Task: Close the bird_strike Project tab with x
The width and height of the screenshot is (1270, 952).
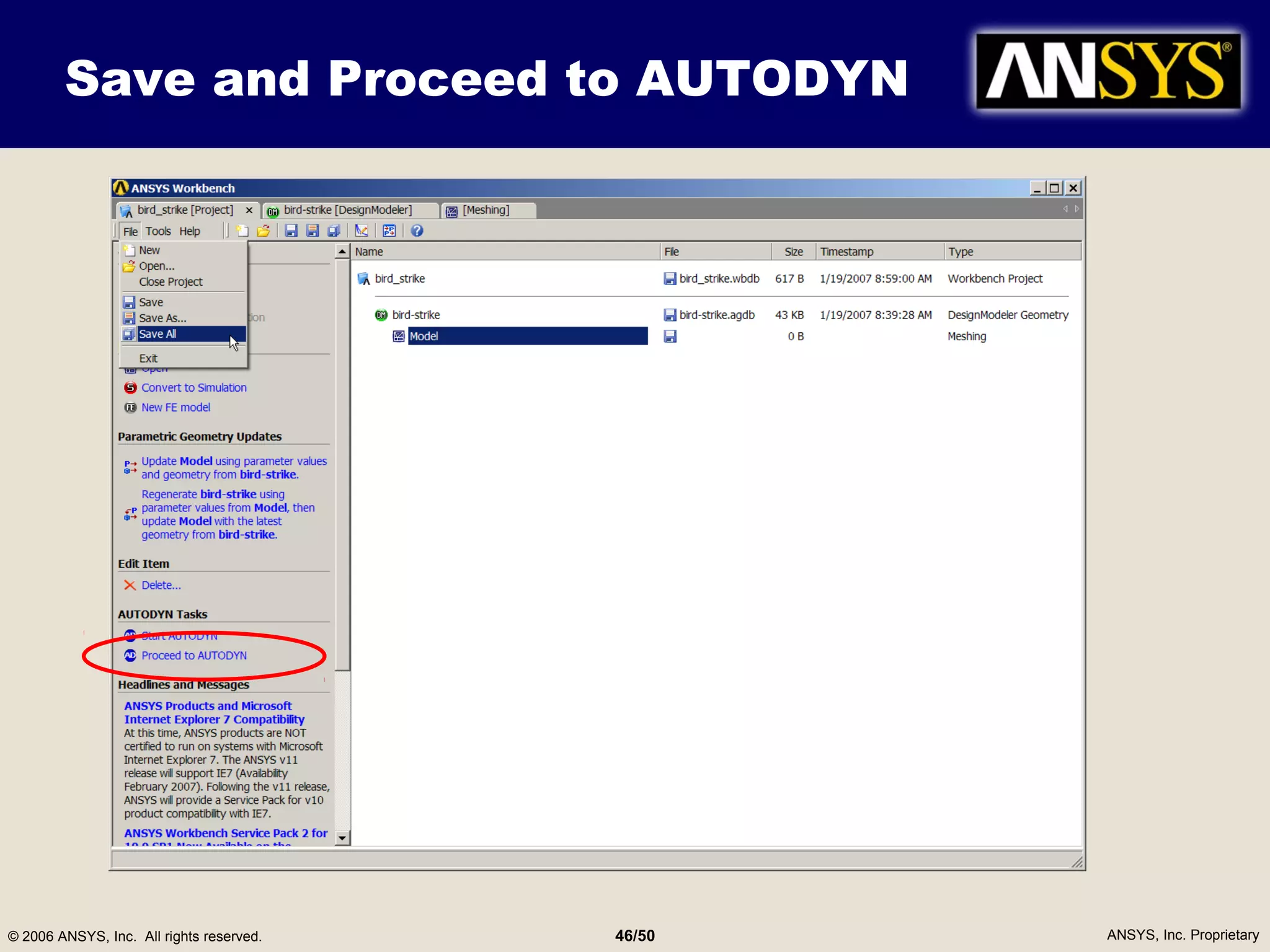Action: (x=249, y=210)
